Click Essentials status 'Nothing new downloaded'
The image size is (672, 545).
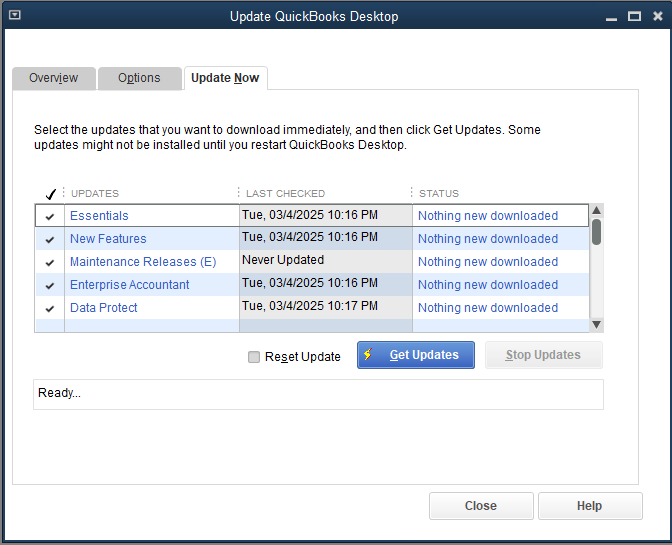488,216
